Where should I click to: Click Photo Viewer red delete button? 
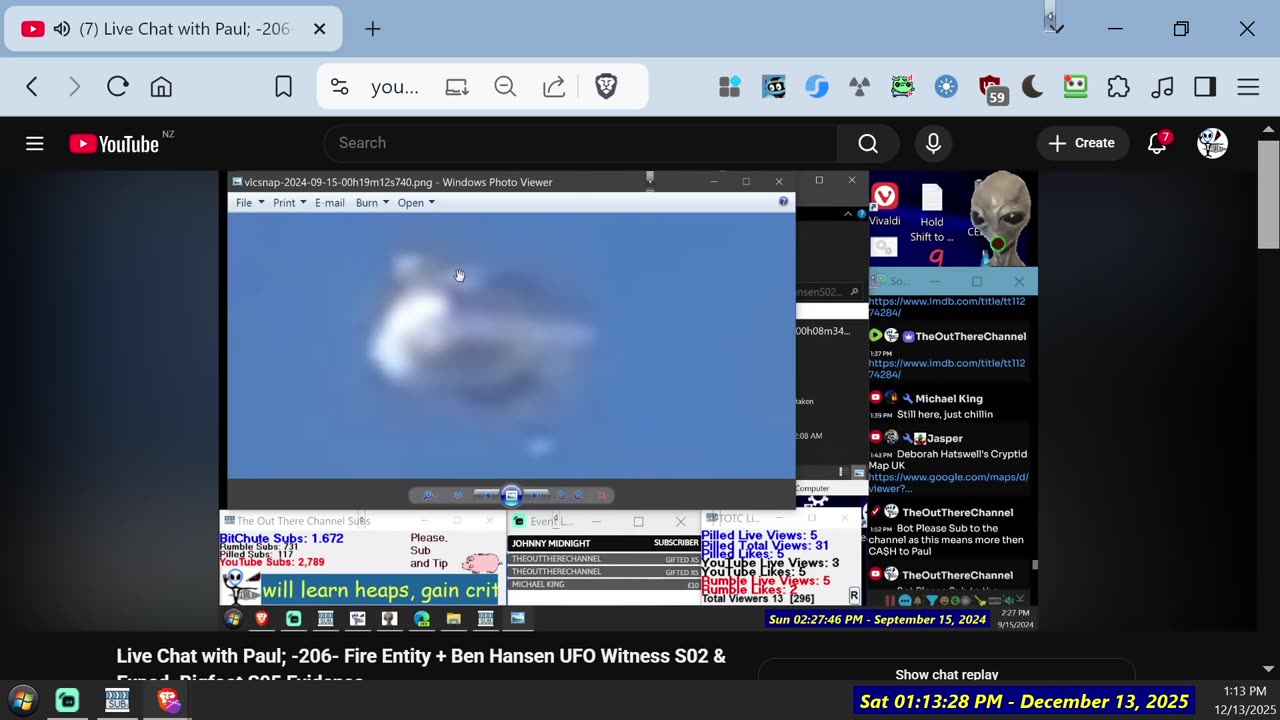(x=602, y=495)
